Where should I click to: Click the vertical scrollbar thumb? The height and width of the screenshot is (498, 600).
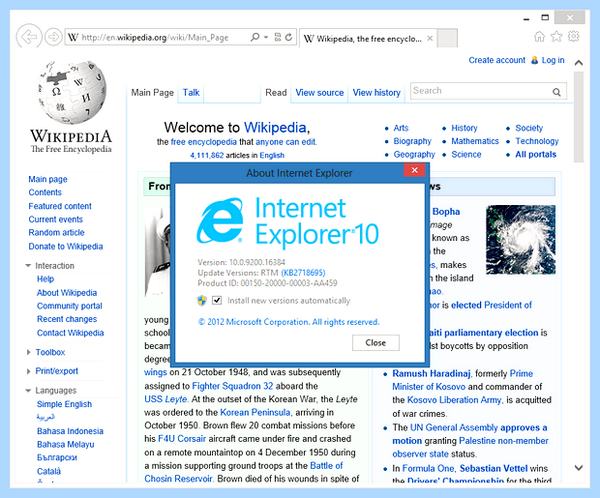(579, 117)
